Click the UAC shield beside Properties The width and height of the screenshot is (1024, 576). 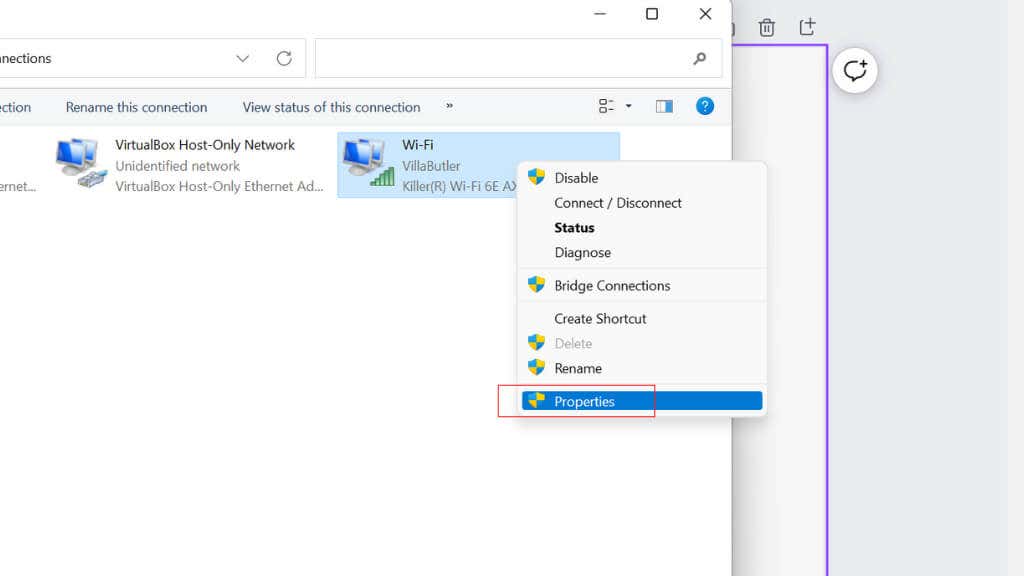coord(536,401)
